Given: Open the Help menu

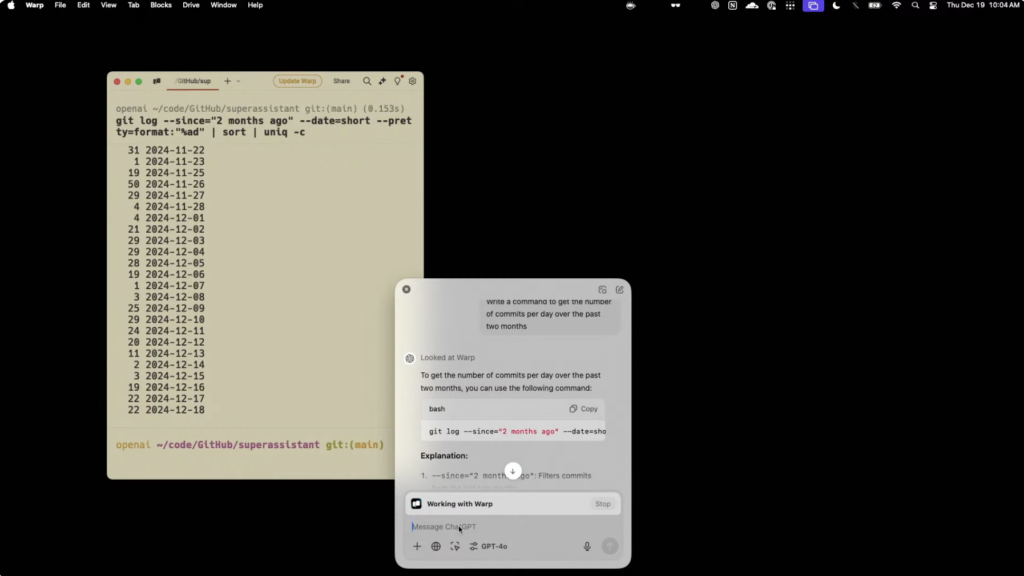Looking at the screenshot, I should point(255,5).
